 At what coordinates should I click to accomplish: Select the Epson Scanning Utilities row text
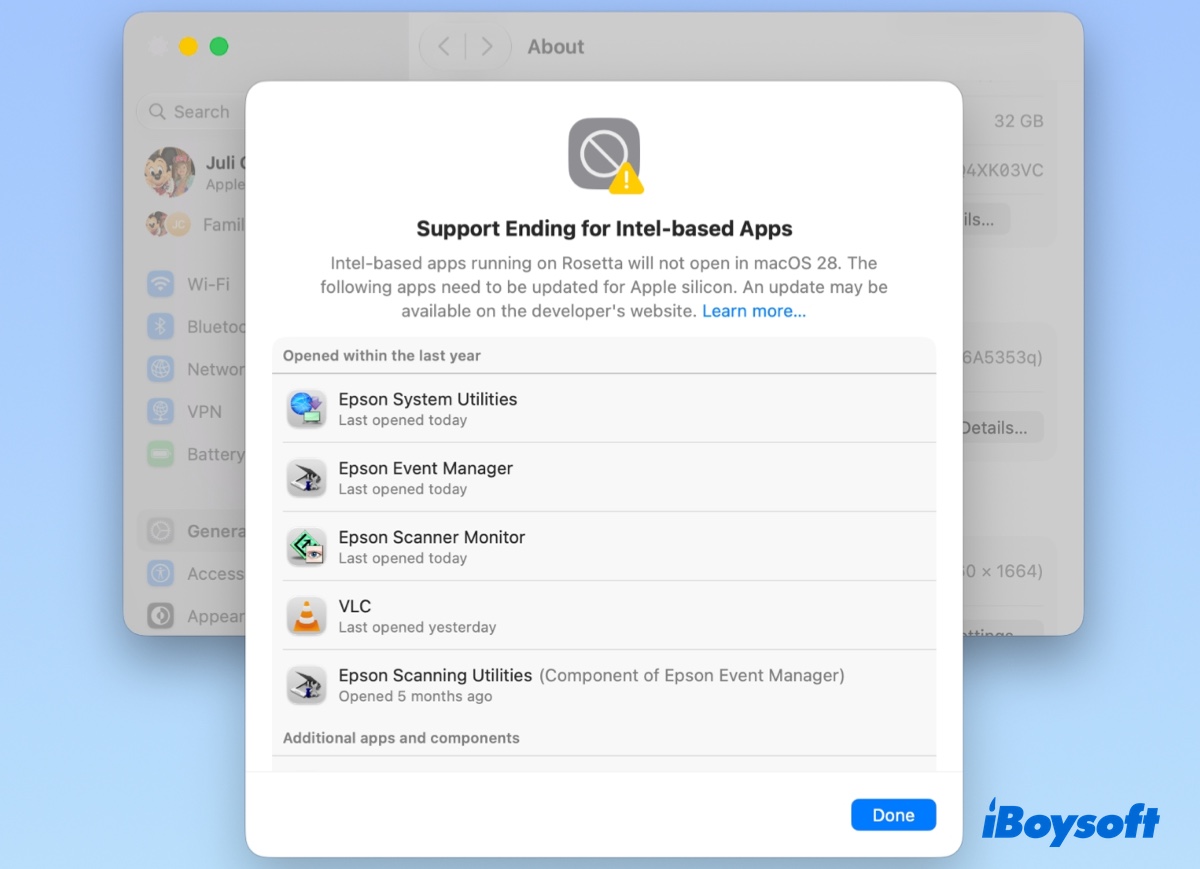click(x=435, y=675)
